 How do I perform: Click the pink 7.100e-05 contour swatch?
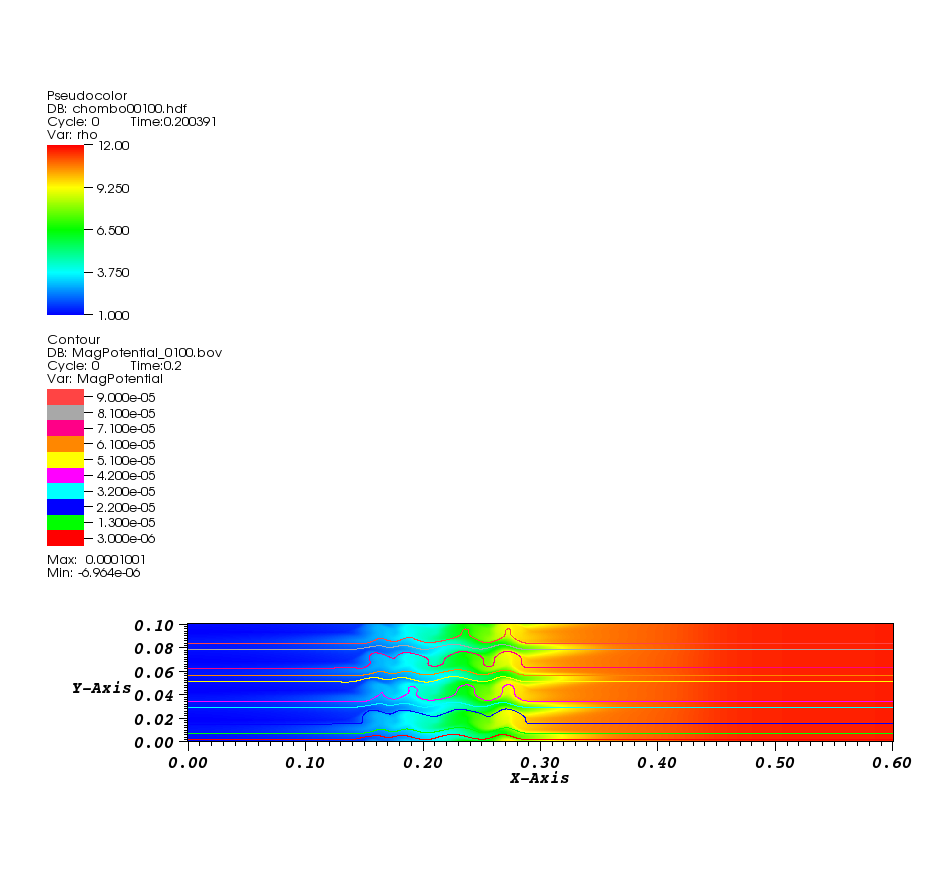tap(65, 428)
